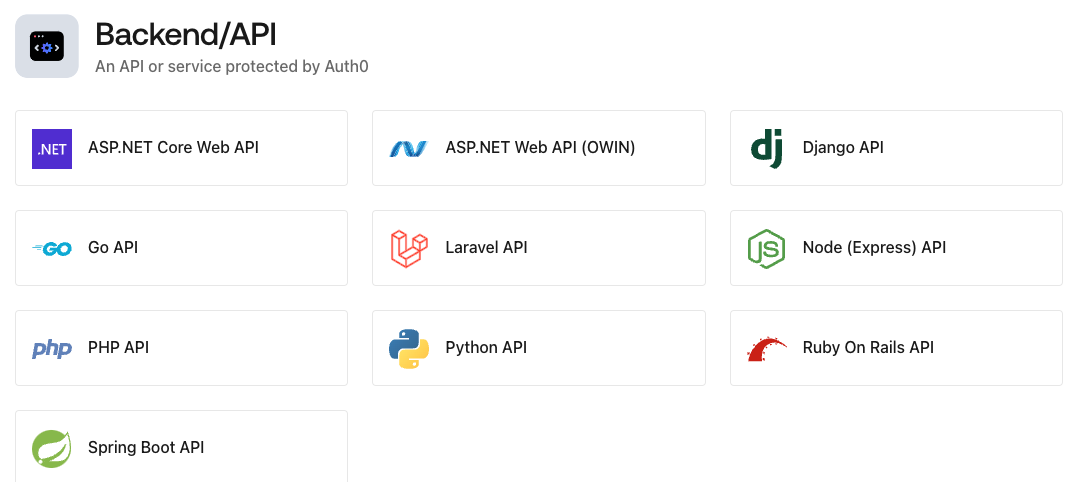Select the Laravel API card
1091x482 pixels.
click(x=539, y=248)
